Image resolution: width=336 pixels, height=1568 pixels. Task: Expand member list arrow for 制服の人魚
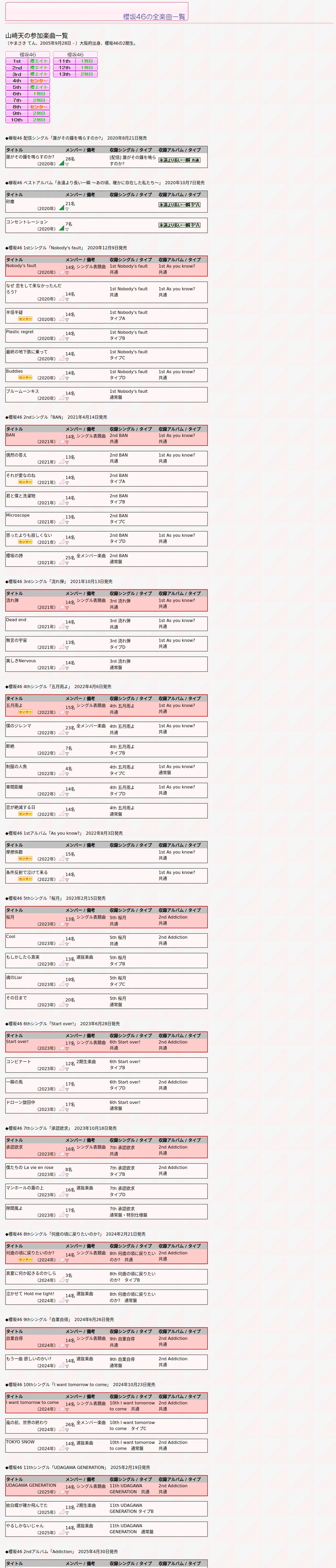pos(67,774)
